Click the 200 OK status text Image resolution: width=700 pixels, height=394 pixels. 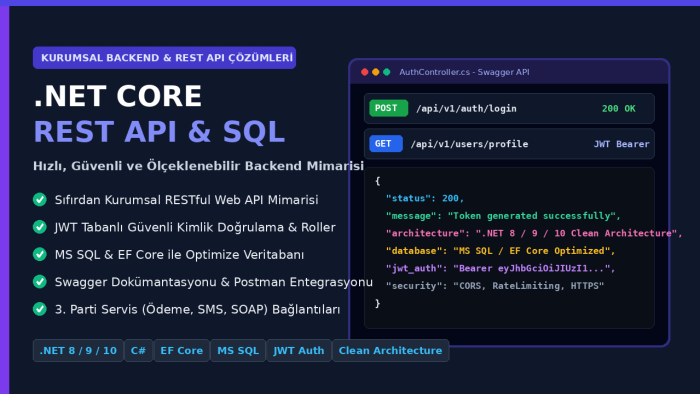click(x=618, y=108)
